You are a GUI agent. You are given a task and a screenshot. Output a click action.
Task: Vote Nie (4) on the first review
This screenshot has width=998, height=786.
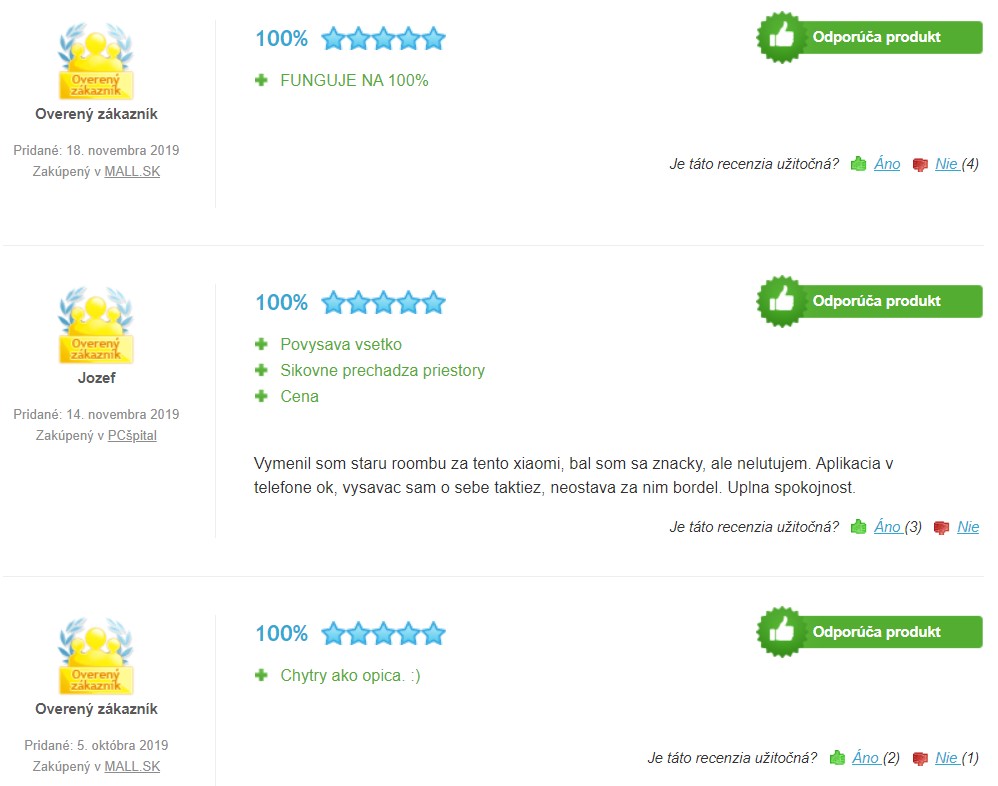coord(957,164)
